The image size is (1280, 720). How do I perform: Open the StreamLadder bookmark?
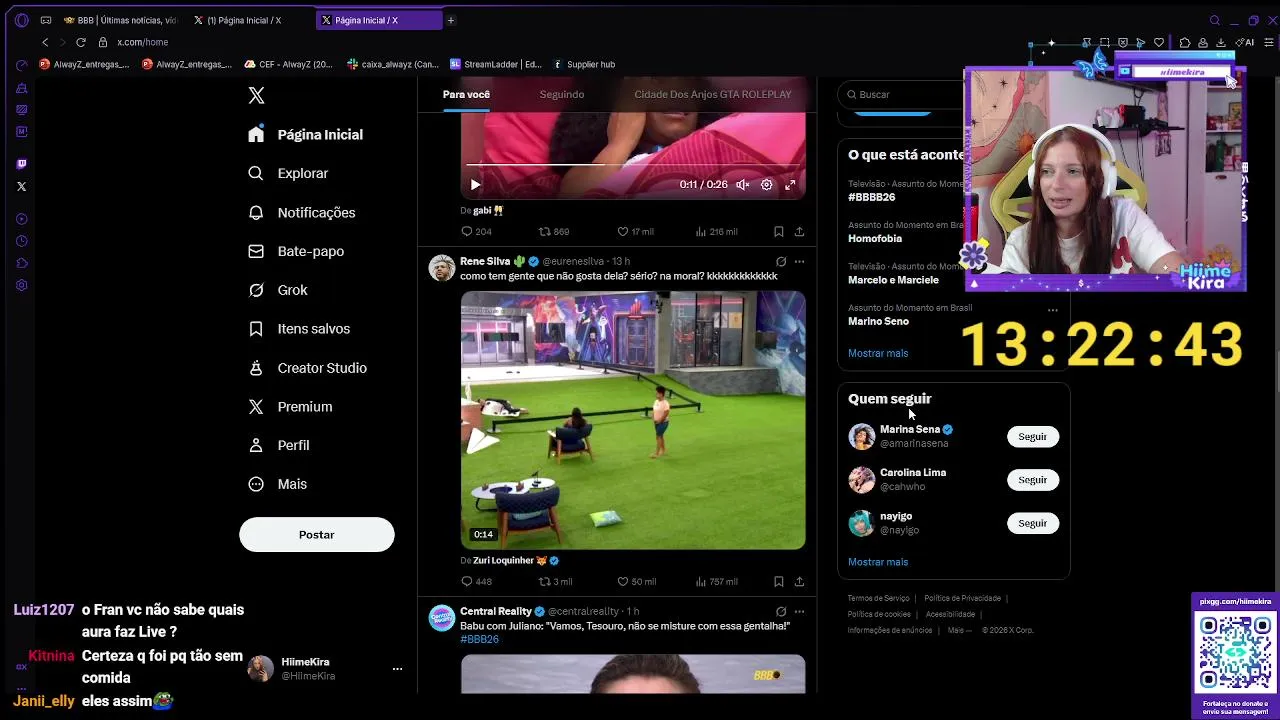[496, 64]
